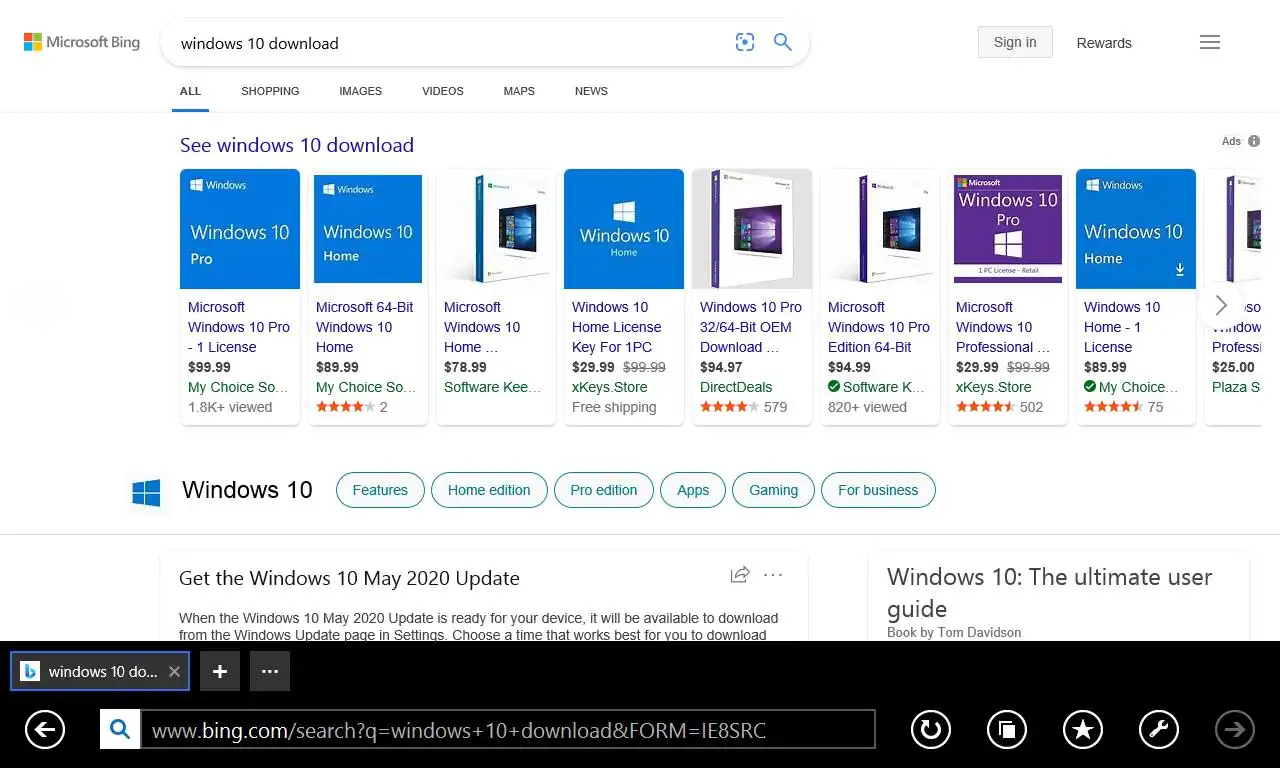Click the search magnifier icon in the Bing box
Image resolution: width=1280 pixels, height=768 pixels.
pyautogui.click(x=783, y=42)
